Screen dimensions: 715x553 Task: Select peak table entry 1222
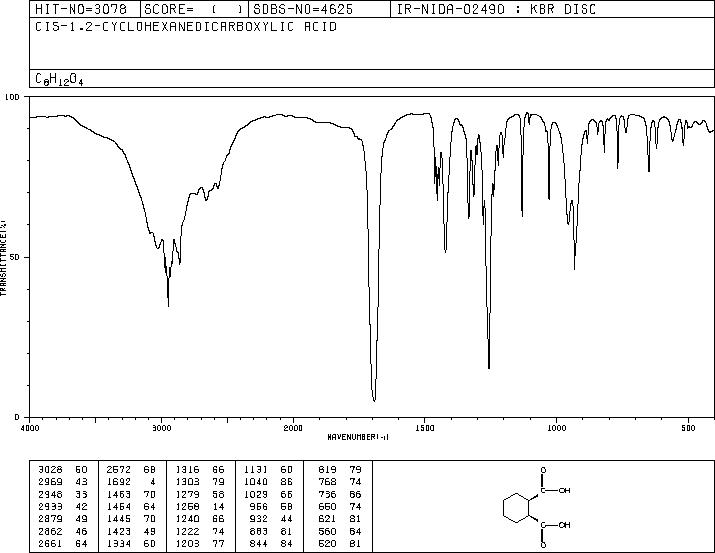pos(187,531)
